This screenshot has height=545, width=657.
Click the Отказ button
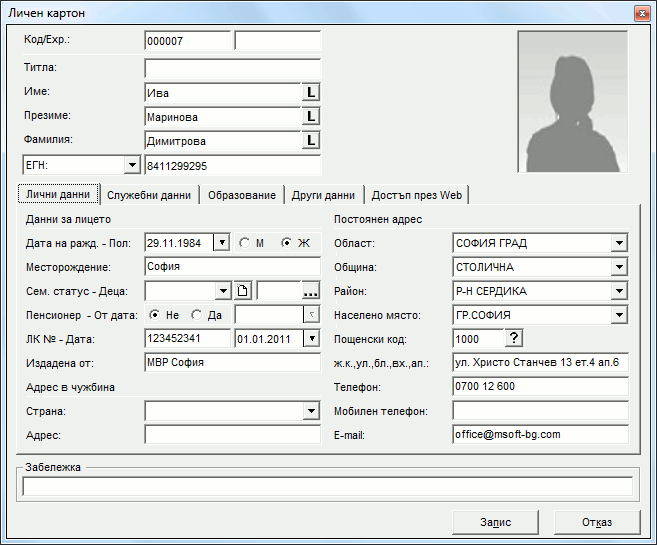pyautogui.click(x=597, y=522)
